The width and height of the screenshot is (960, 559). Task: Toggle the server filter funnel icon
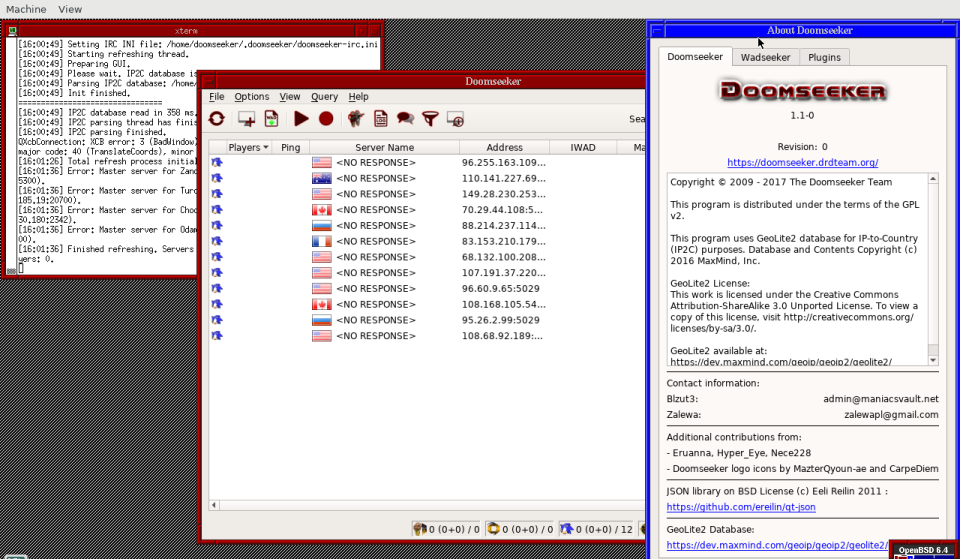point(430,119)
